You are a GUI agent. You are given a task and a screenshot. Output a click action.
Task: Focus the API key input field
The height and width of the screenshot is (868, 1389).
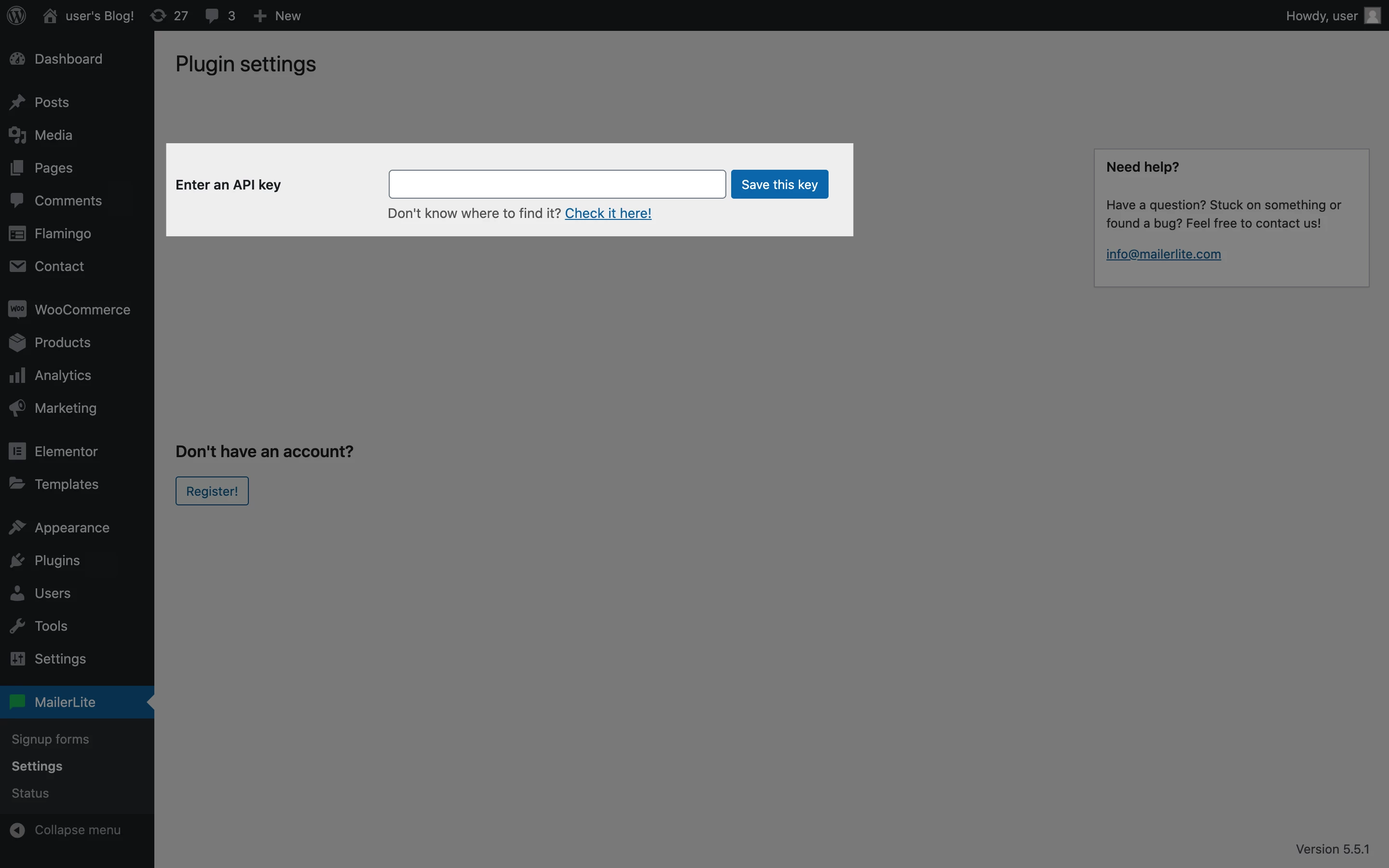tap(557, 184)
